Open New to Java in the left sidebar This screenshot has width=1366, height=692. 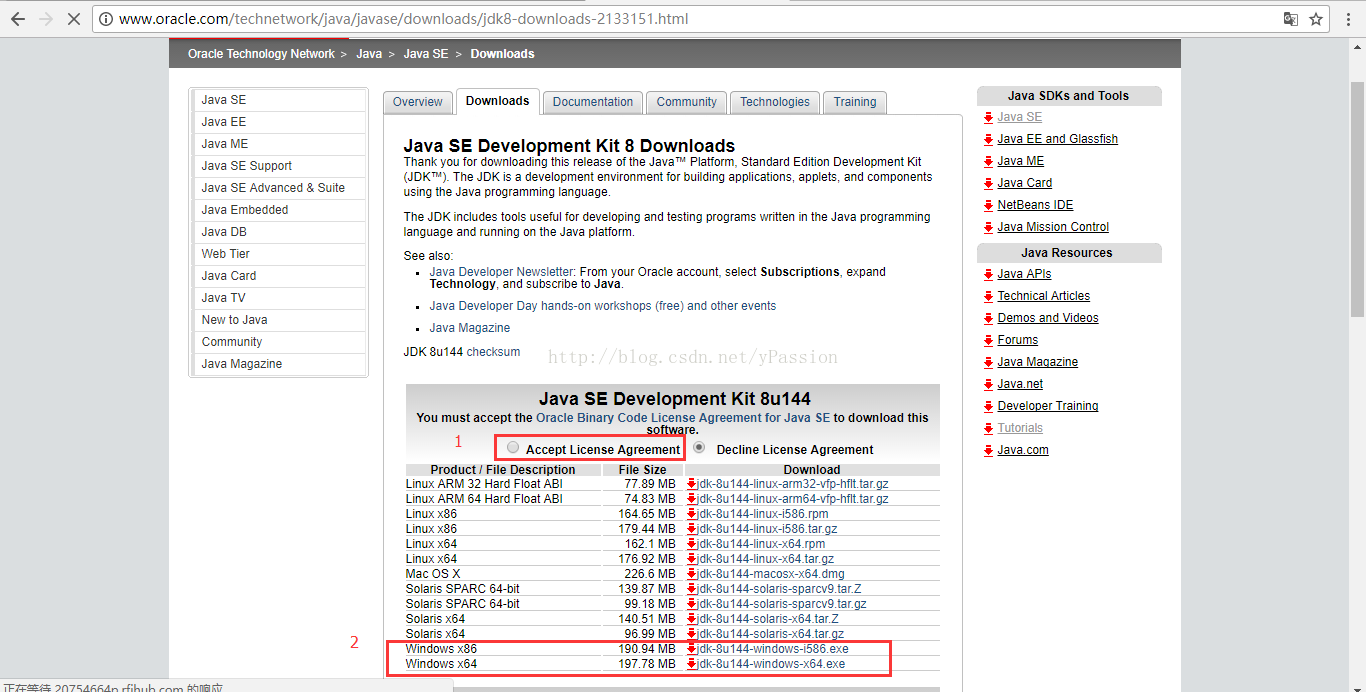click(279, 320)
